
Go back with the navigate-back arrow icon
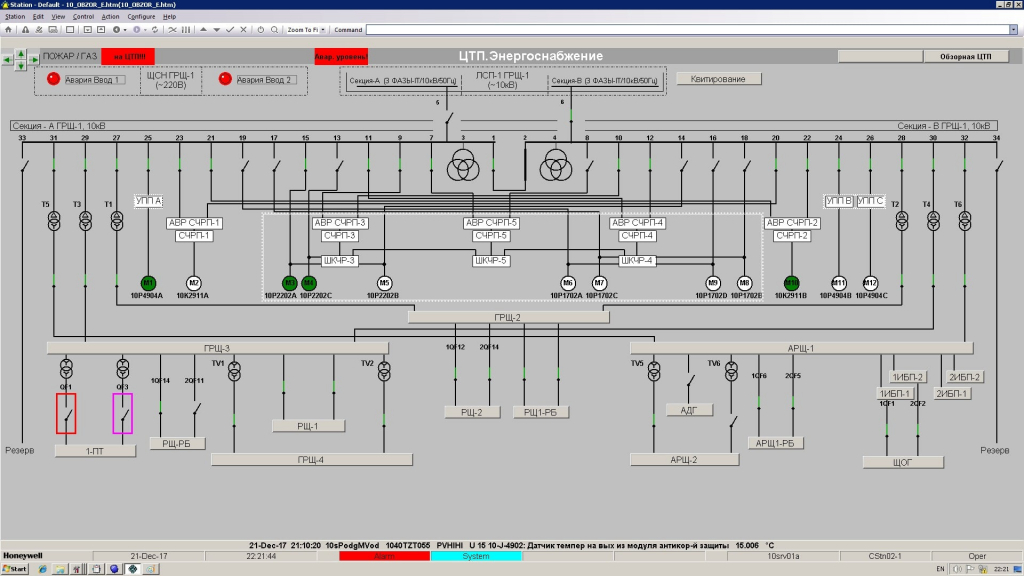coord(116,29)
